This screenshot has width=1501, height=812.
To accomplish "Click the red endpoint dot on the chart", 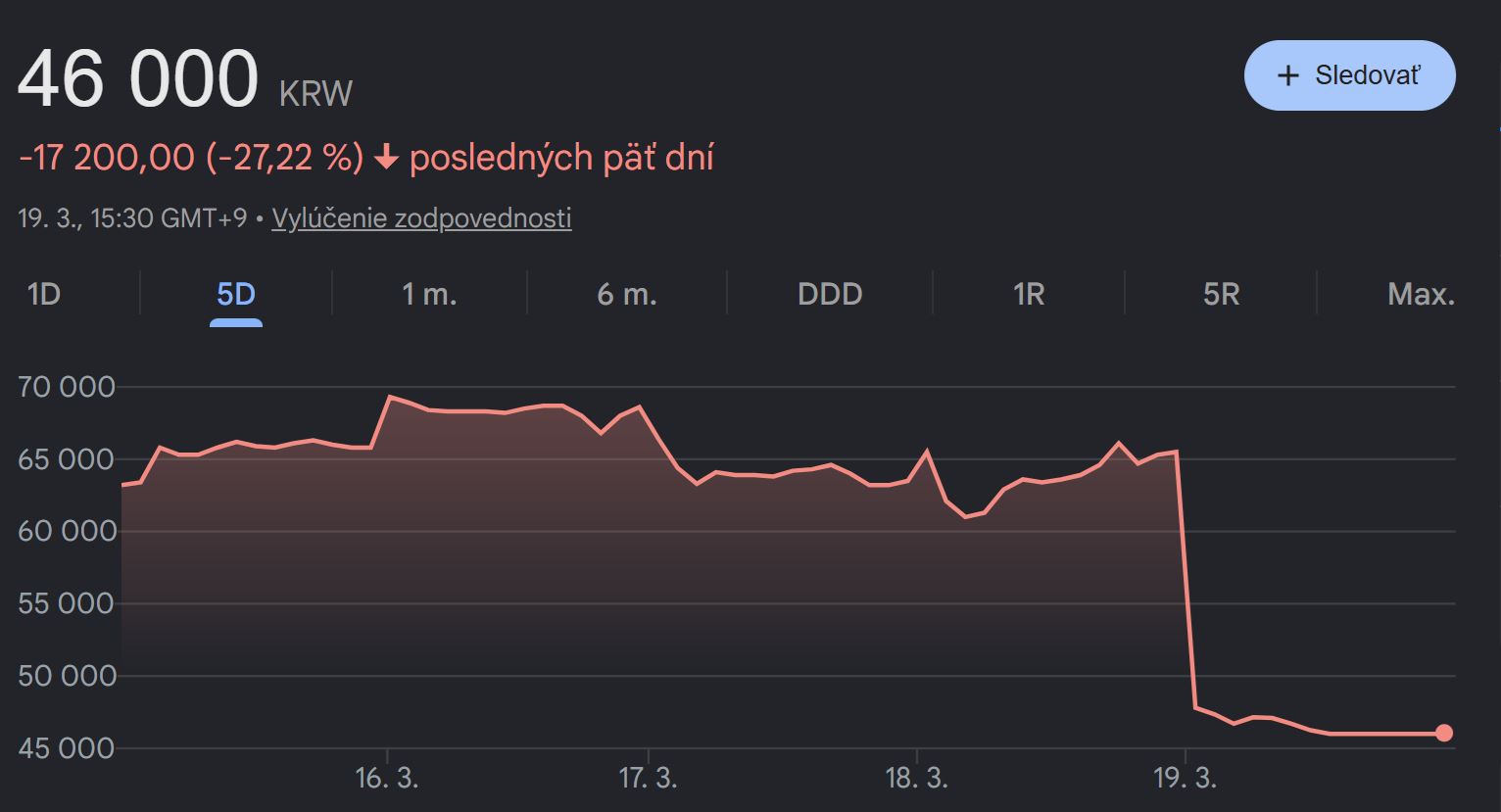I will click(x=1443, y=733).
